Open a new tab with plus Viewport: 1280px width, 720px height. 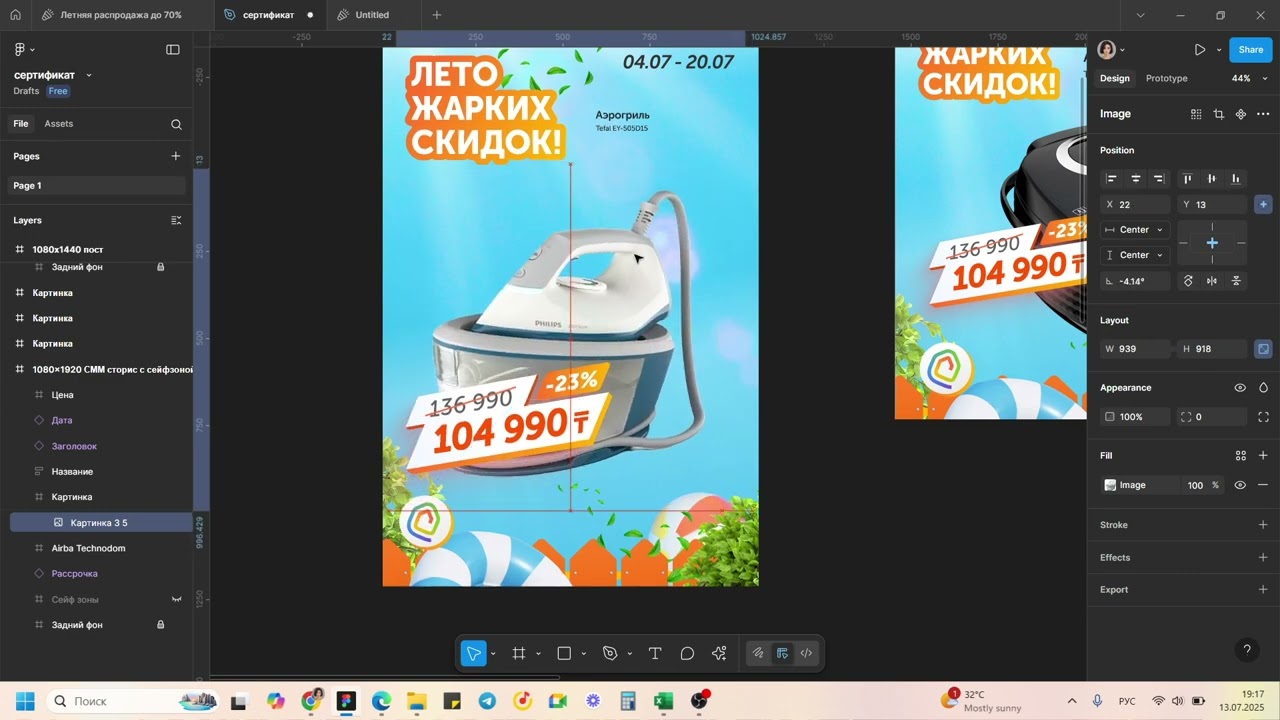click(436, 15)
